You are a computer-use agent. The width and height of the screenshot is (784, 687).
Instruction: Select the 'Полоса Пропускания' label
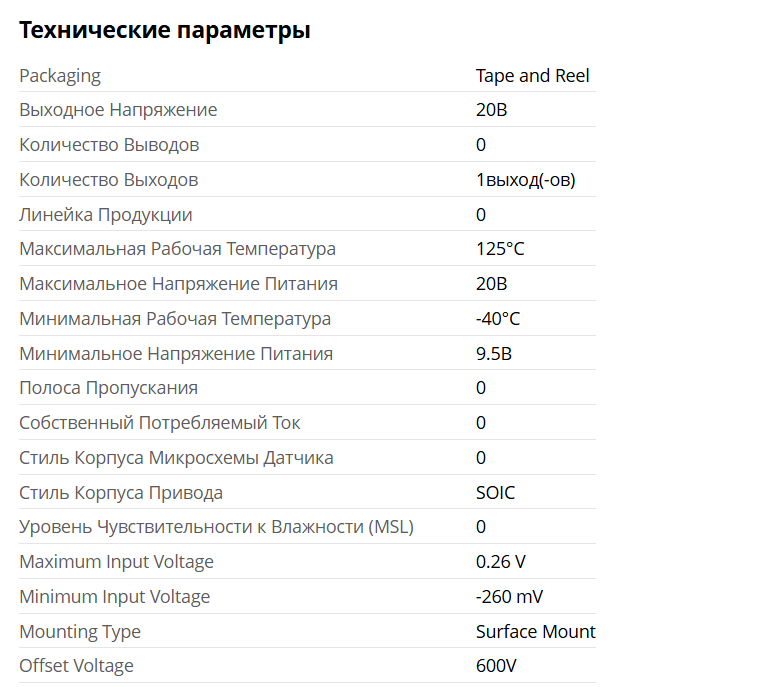tap(108, 388)
